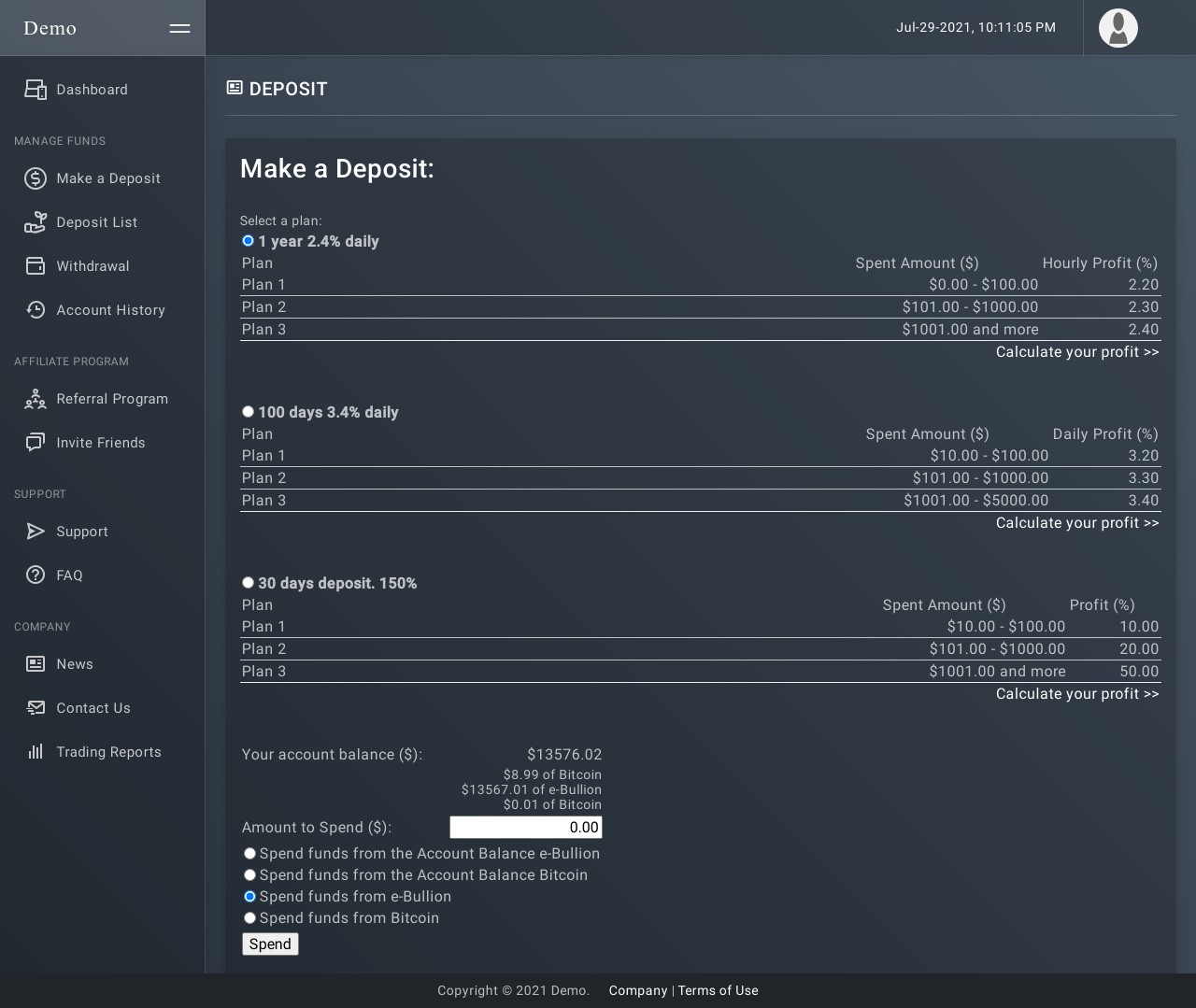Open Calculate your profit for 1 year plan

tap(1076, 352)
